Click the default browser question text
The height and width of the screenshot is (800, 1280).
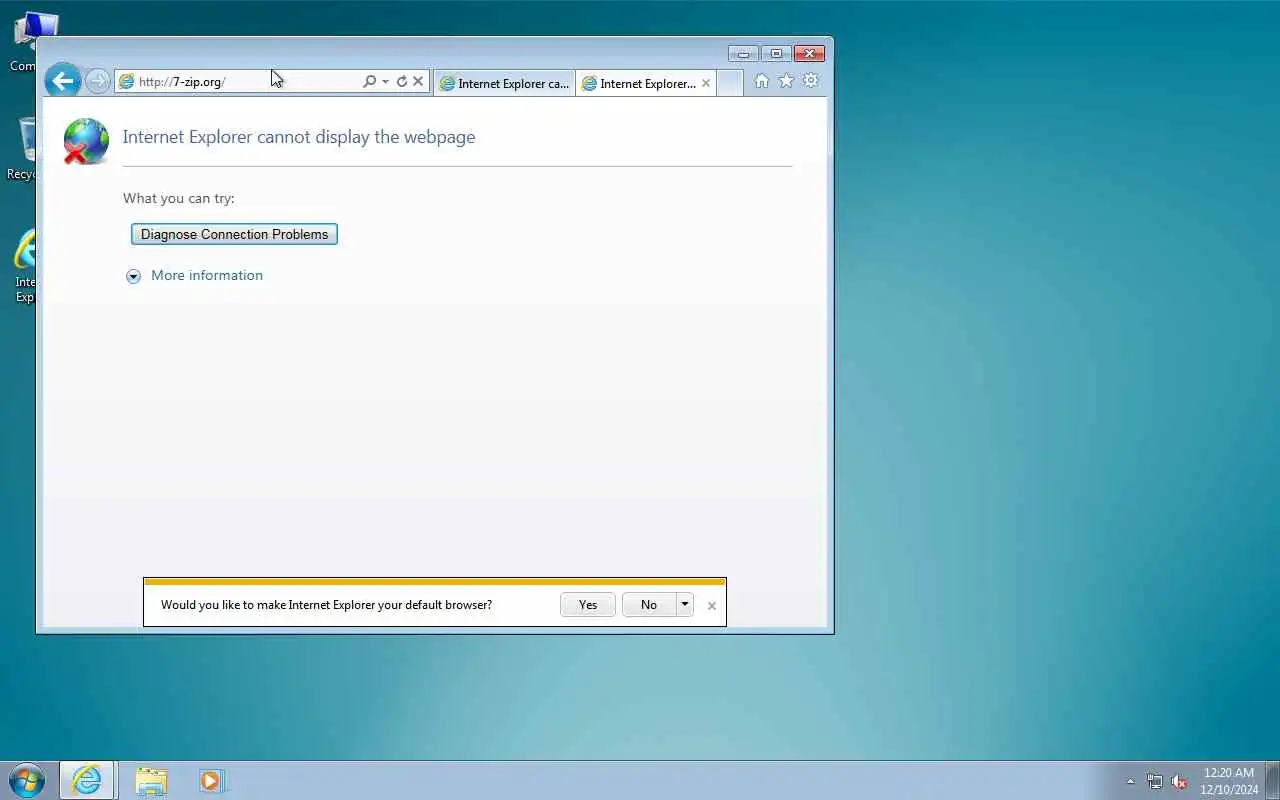[x=326, y=605]
